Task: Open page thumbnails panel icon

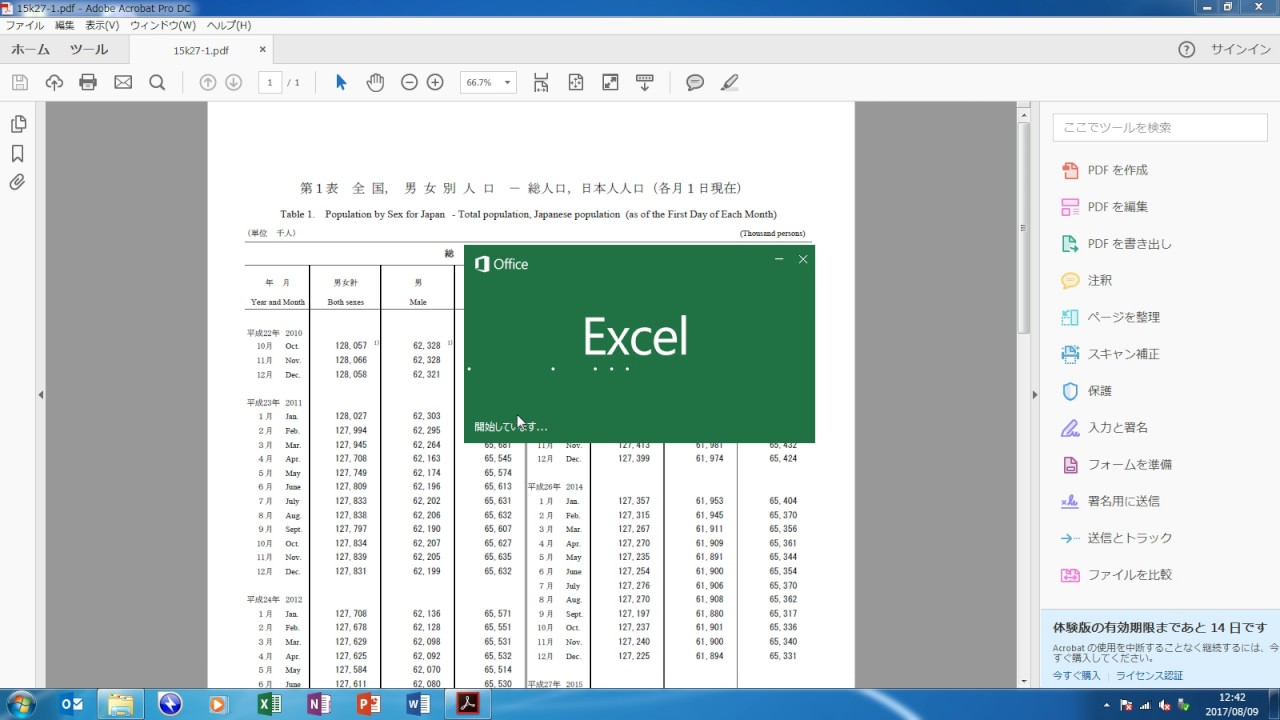Action: point(18,124)
